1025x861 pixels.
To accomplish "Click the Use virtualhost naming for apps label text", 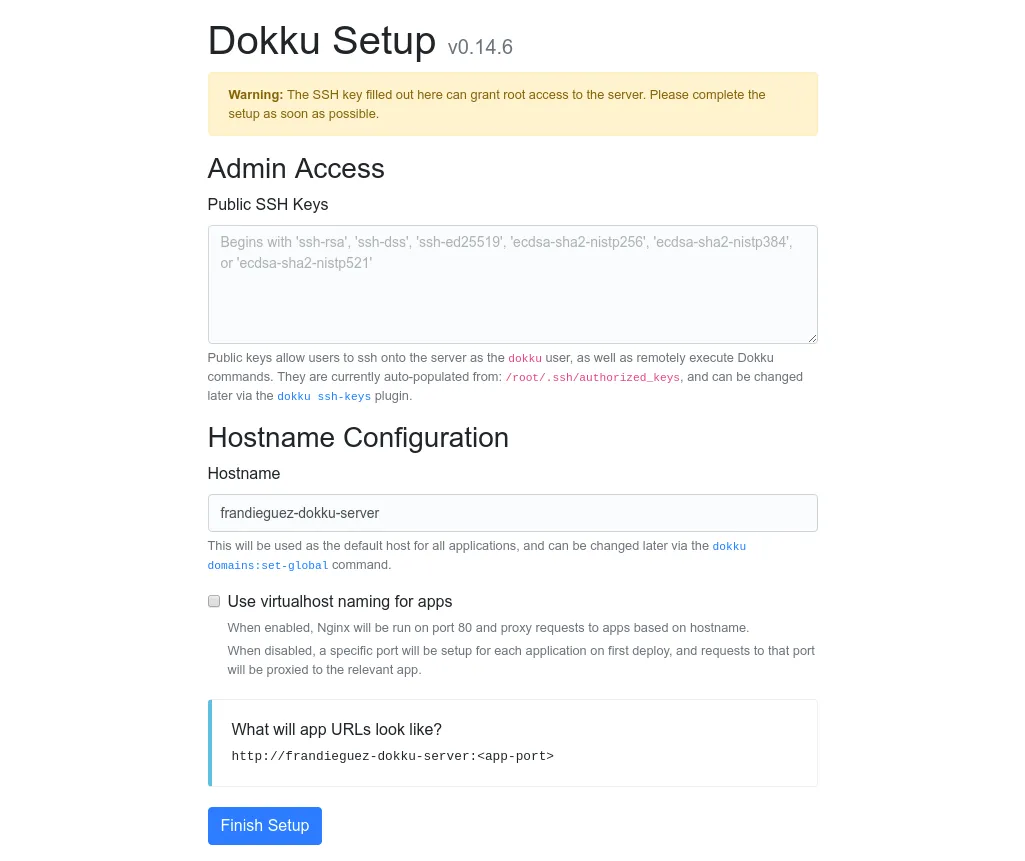I will click(x=339, y=601).
